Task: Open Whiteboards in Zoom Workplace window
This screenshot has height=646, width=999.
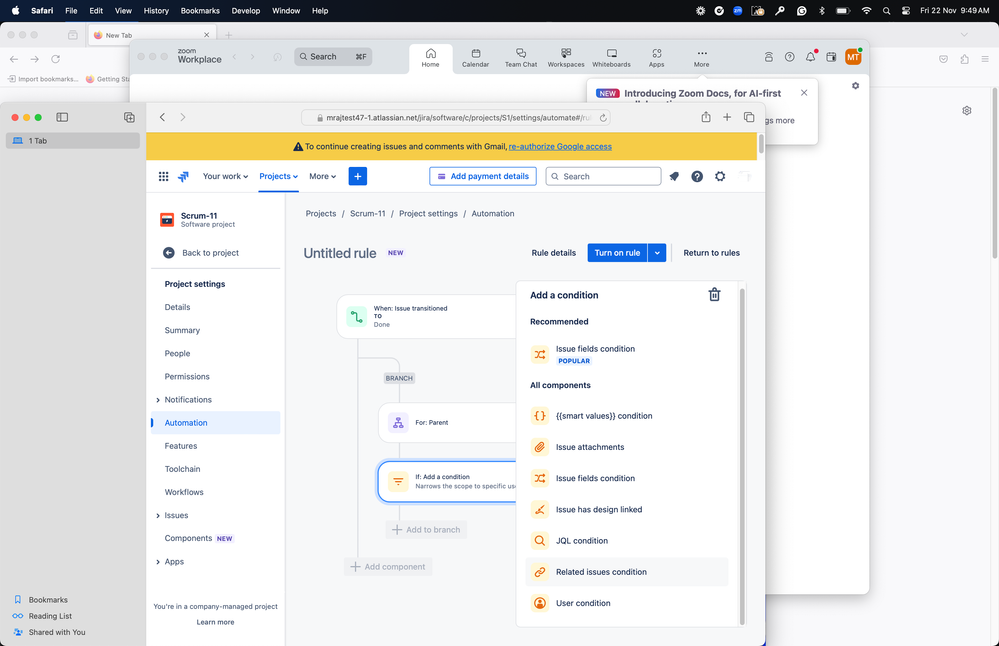Action: [612, 58]
